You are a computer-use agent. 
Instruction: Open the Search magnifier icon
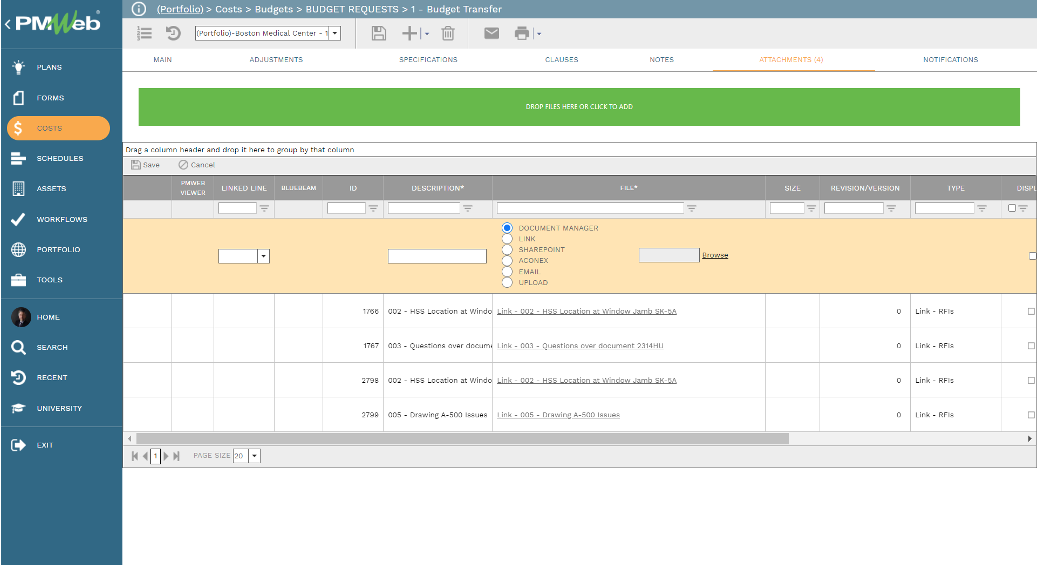tap(19, 347)
